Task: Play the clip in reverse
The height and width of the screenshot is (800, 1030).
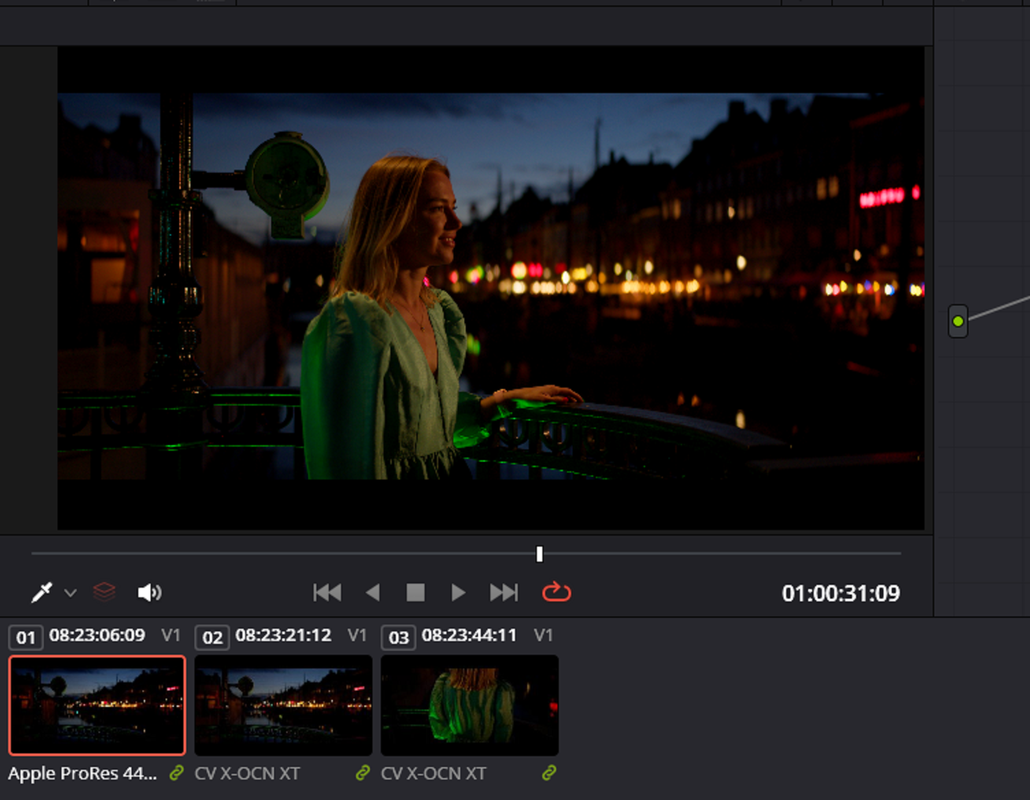Action: click(372, 592)
